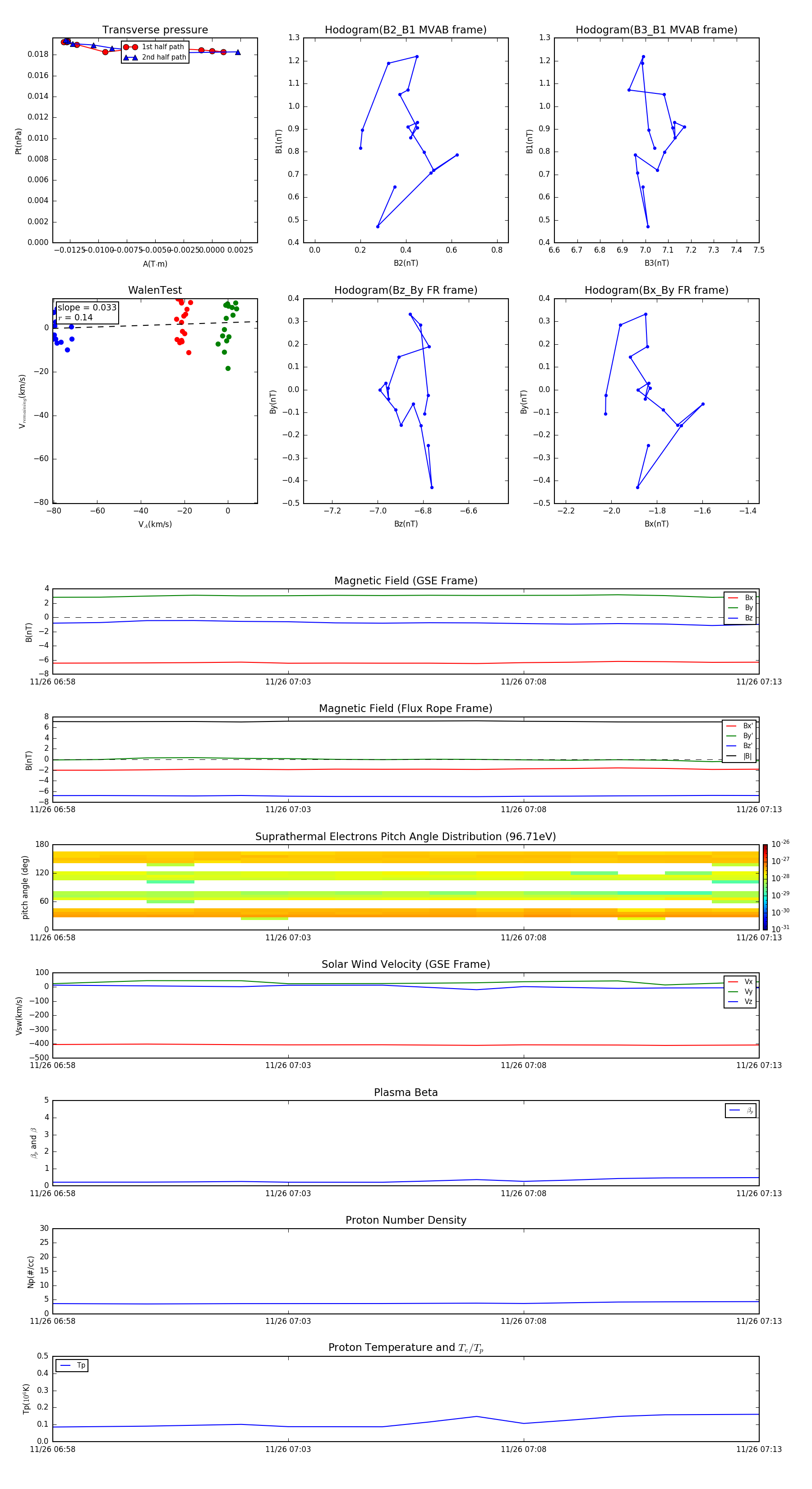This screenshot has height=1489, width=812.
Task: Click the Tp legend entry
Action: click(72, 1365)
